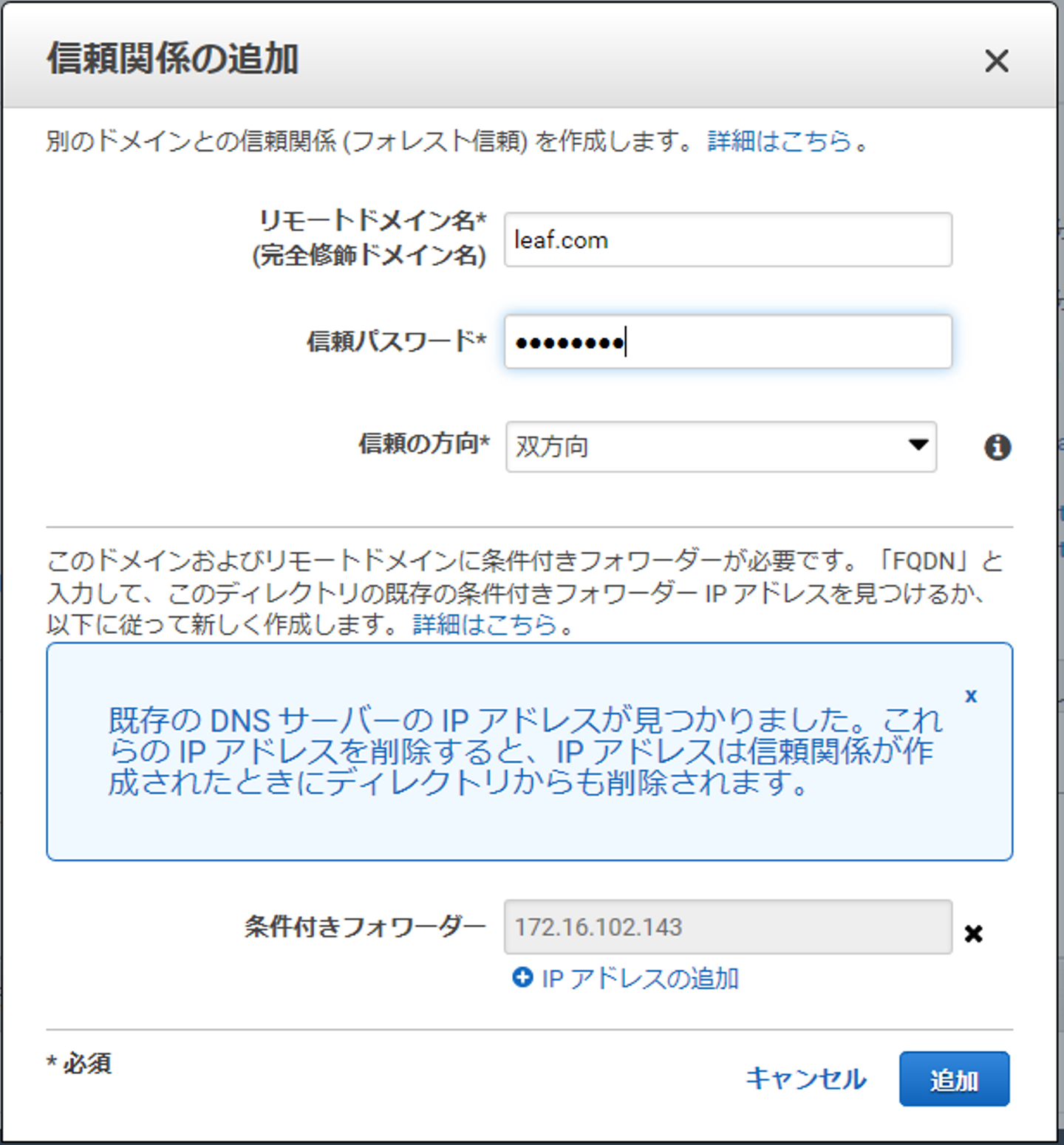The height and width of the screenshot is (1145, 1064).
Task: Open 詳細はこちら link about conditional forwarders
Action: coord(485,625)
